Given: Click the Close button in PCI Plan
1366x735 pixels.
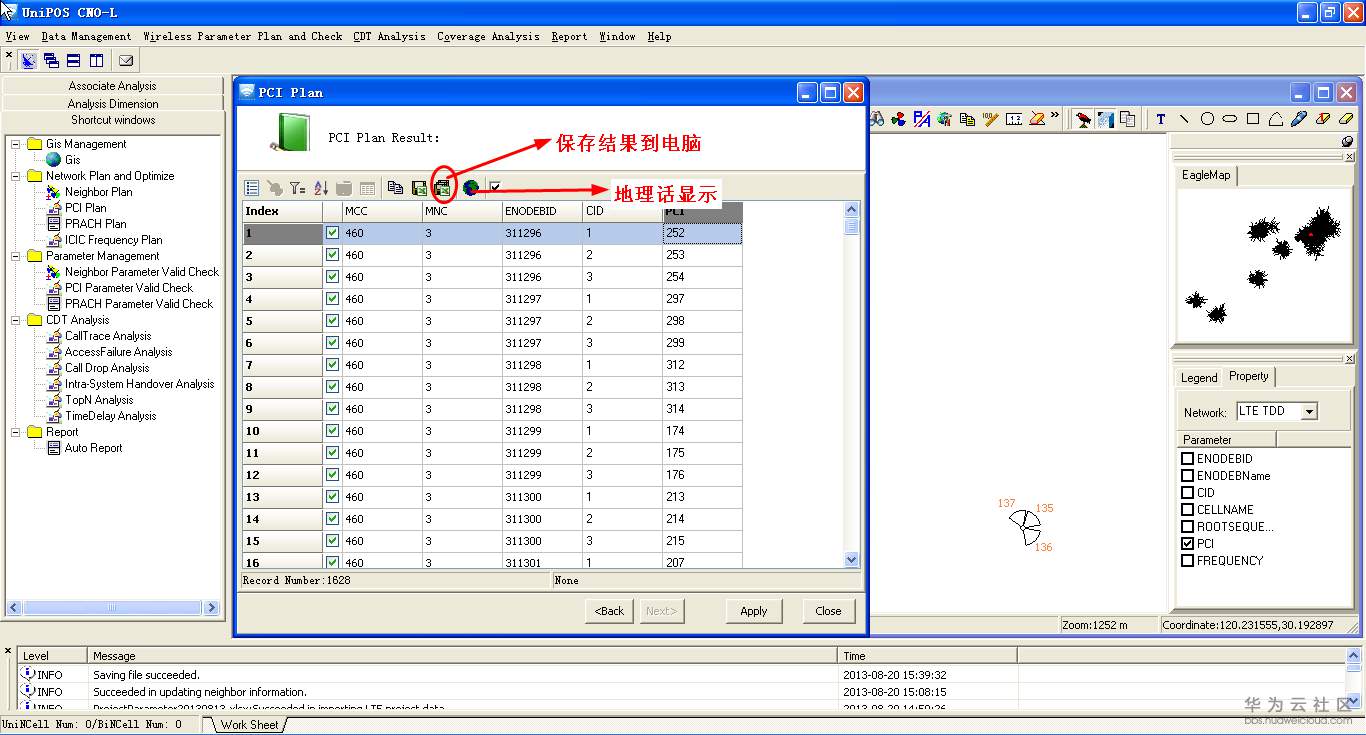Looking at the screenshot, I should tap(828, 611).
